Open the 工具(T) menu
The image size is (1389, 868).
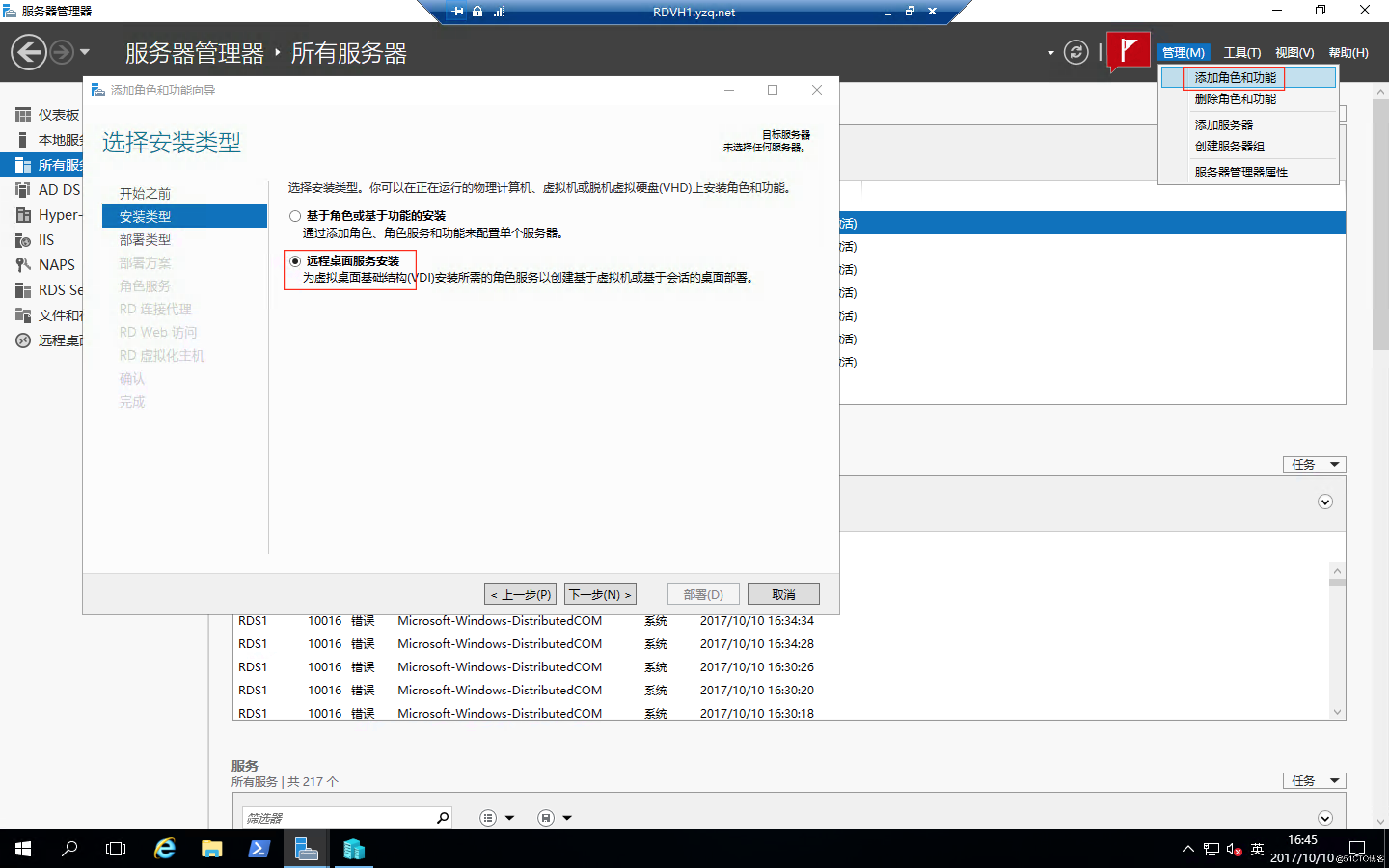click(x=1241, y=52)
